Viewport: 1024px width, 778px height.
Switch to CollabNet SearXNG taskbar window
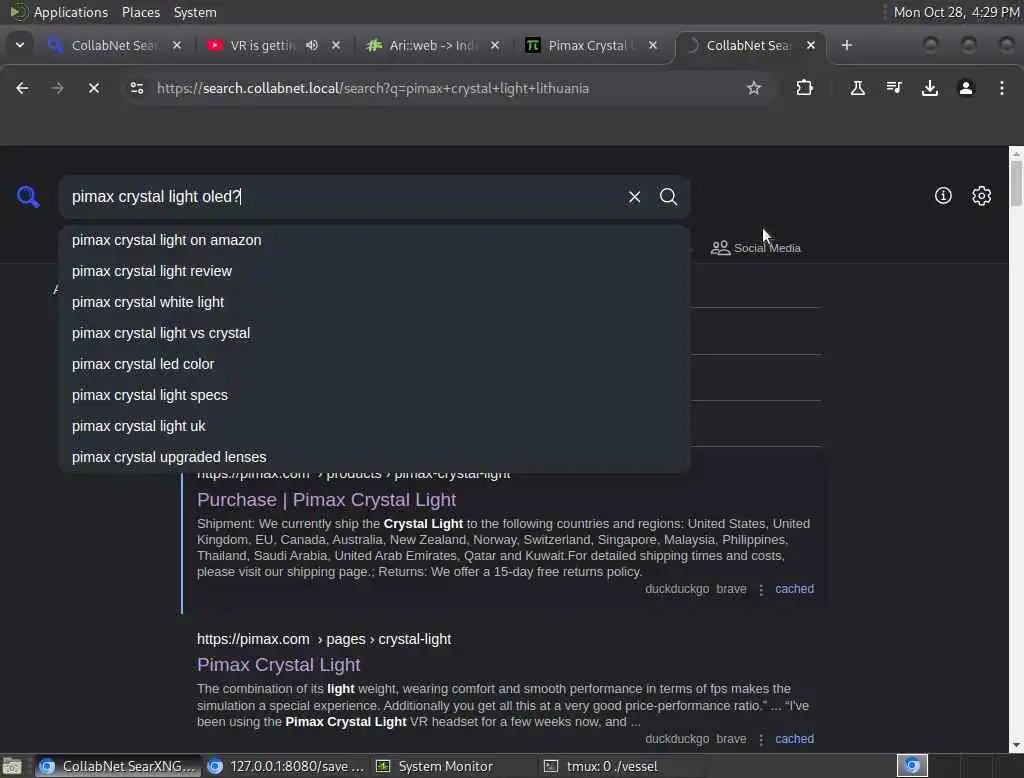click(118, 766)
